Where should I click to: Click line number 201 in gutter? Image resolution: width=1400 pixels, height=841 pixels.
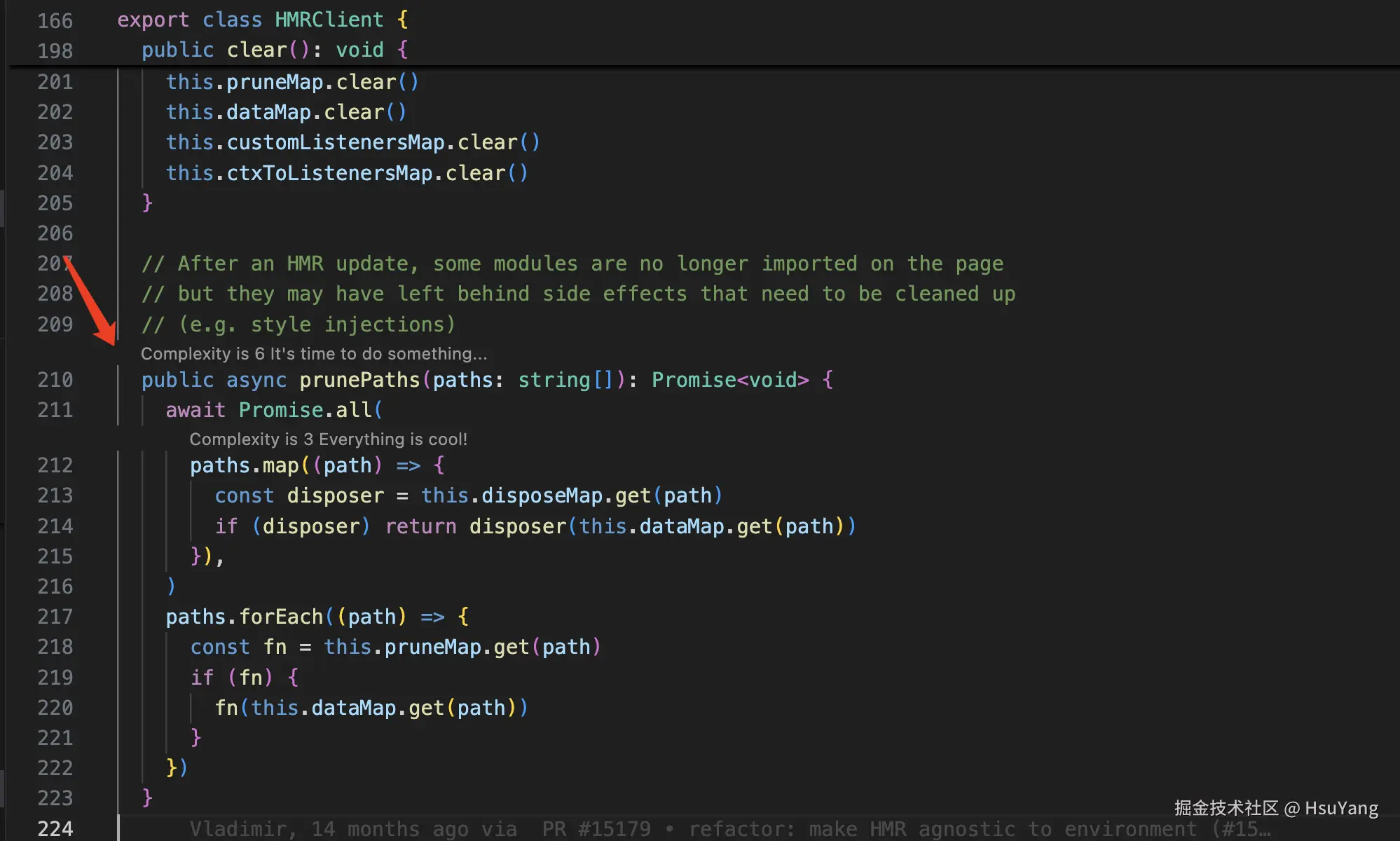point(55,82)
